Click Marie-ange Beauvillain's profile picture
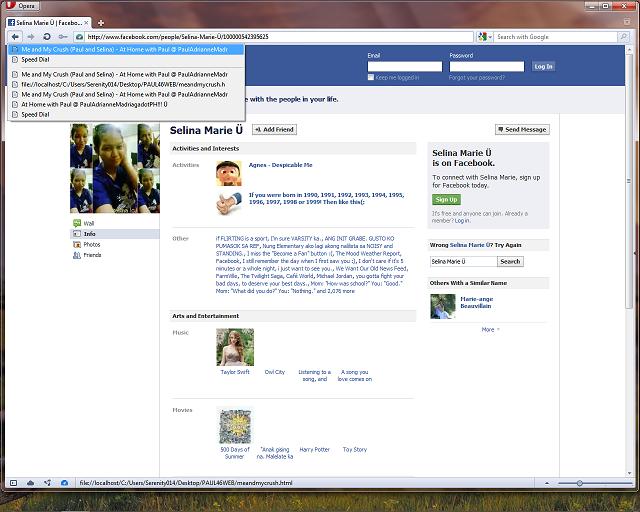Viewport: 640px width, 512px height. pos(443,306)
